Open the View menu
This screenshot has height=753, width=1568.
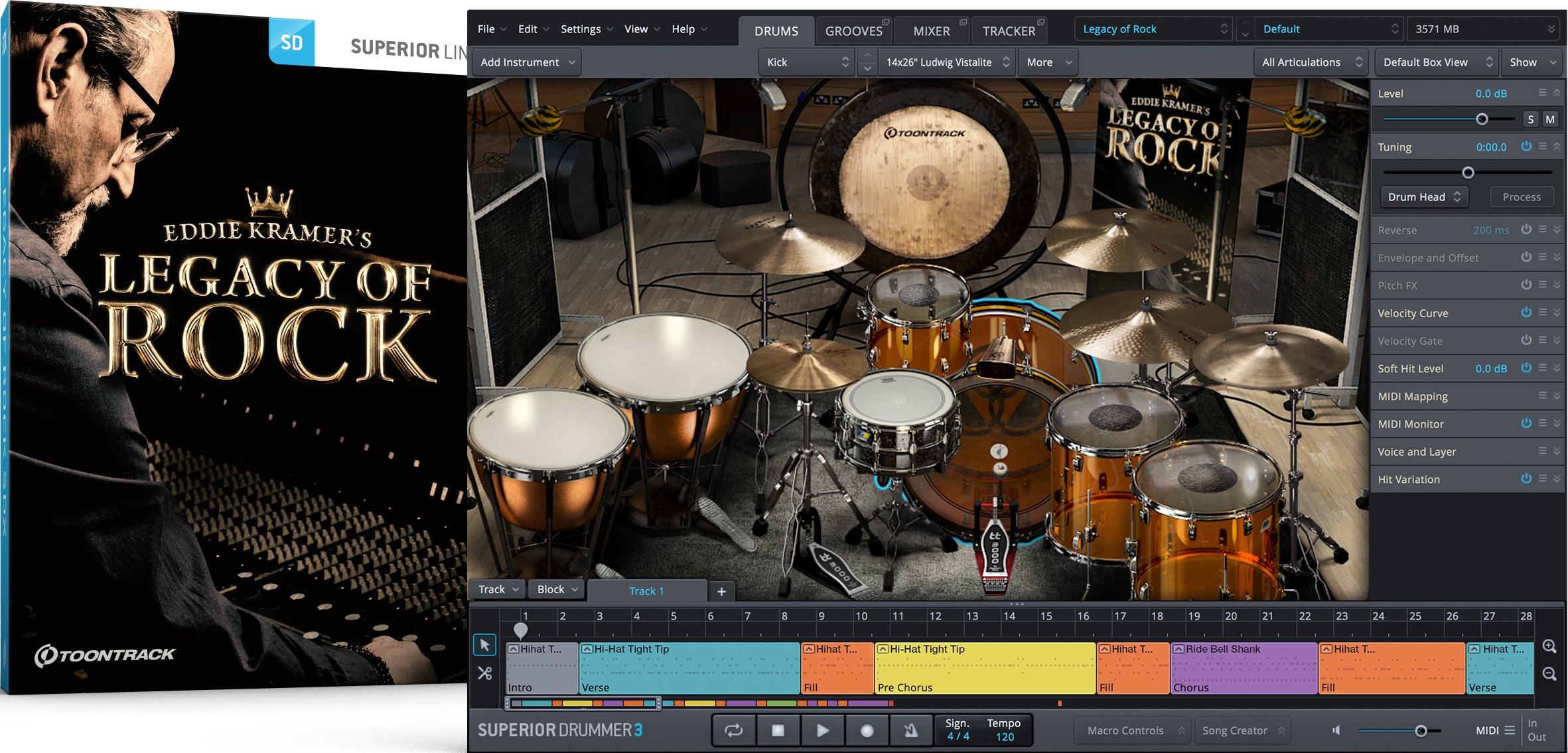[642, 29]
